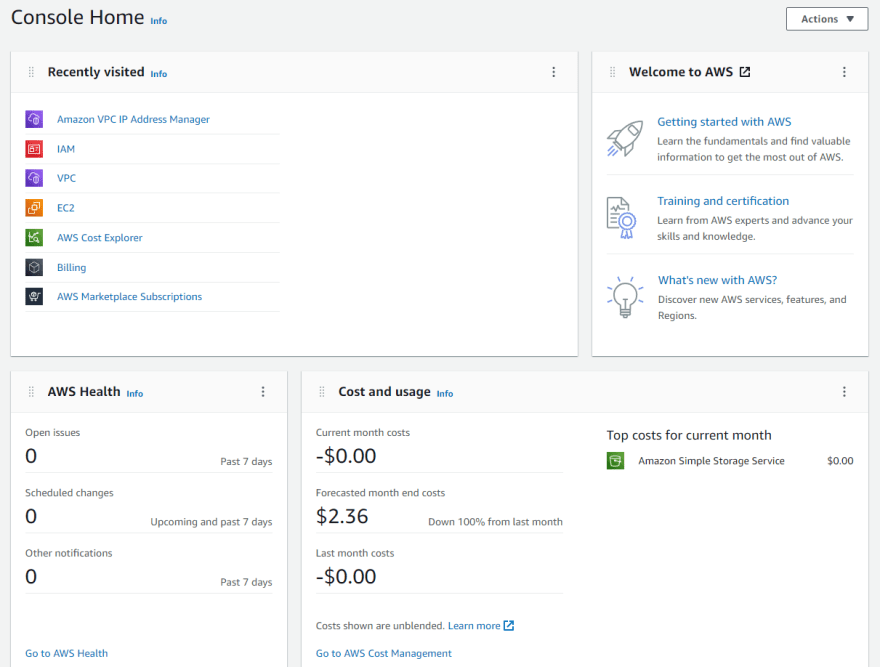Click the IAM service icon
The image size is (880, 667).
(x=34, y=149)
